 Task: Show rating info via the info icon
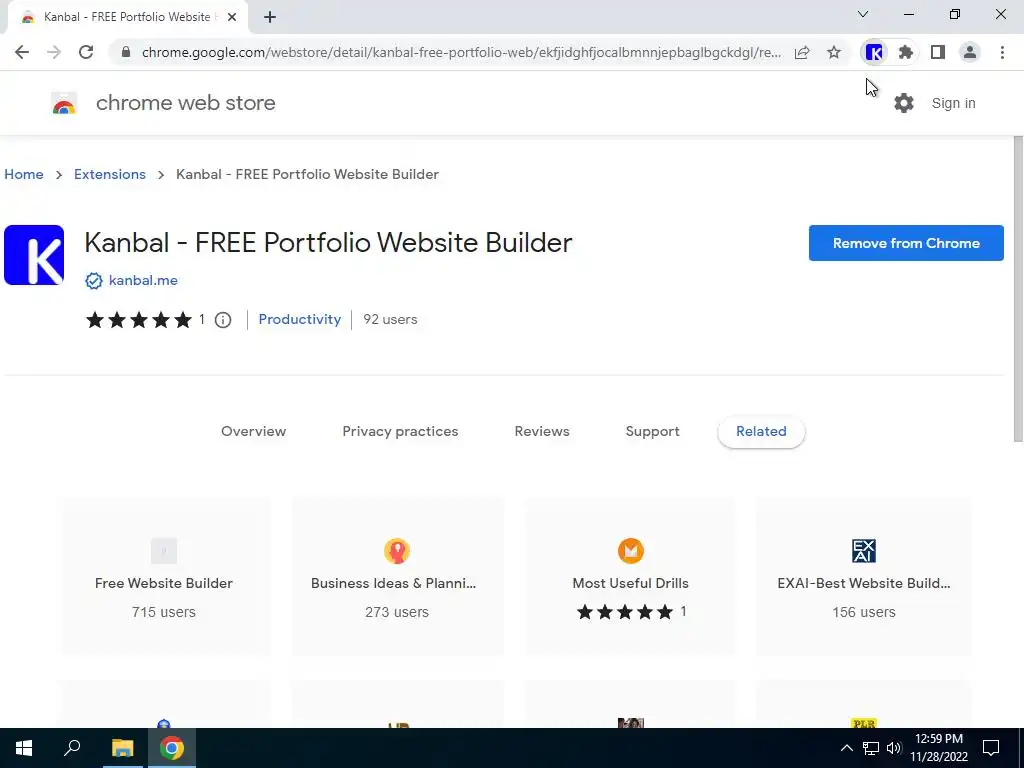click(223, 320)
